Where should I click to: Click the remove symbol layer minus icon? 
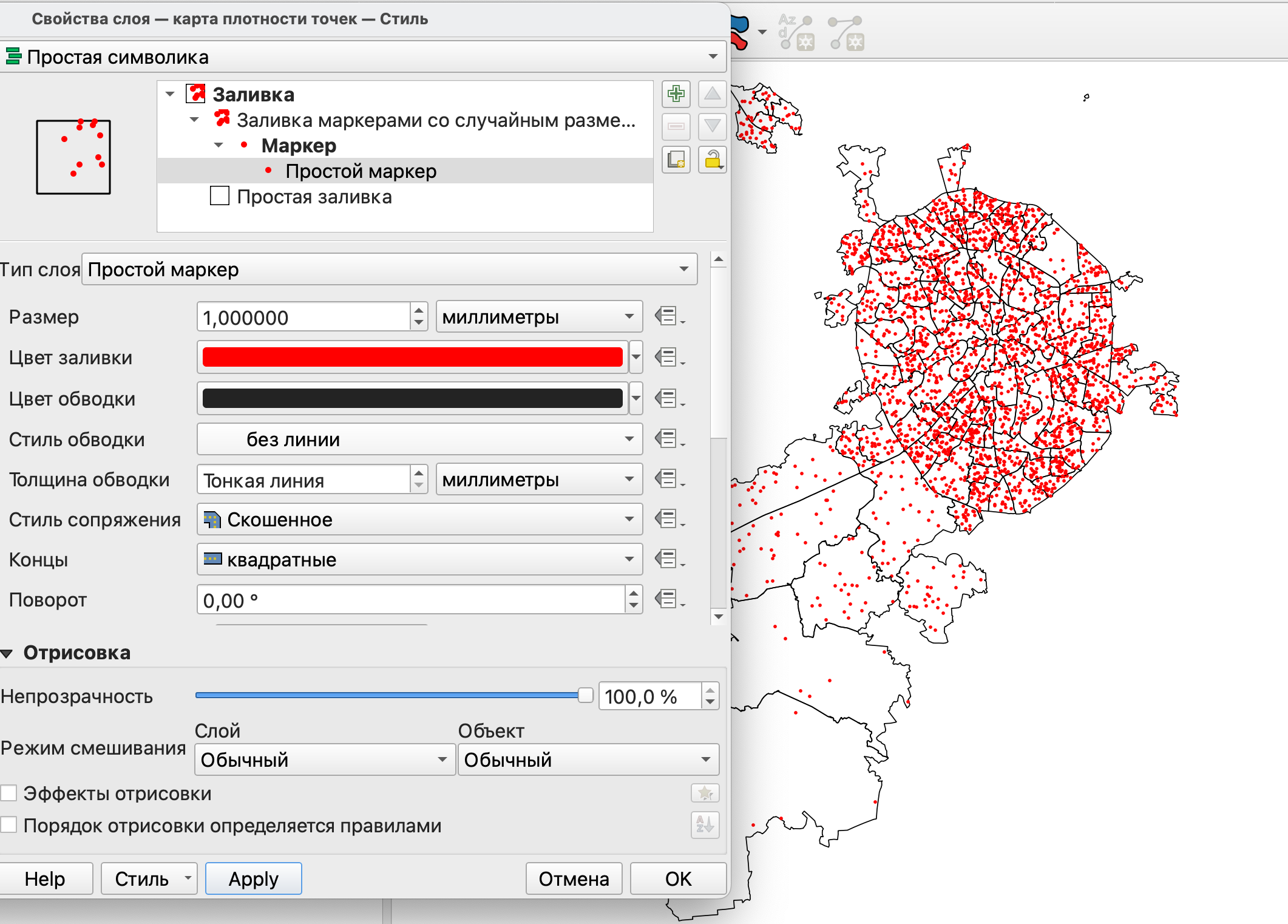pyautogui.click(x=676, y=126)
